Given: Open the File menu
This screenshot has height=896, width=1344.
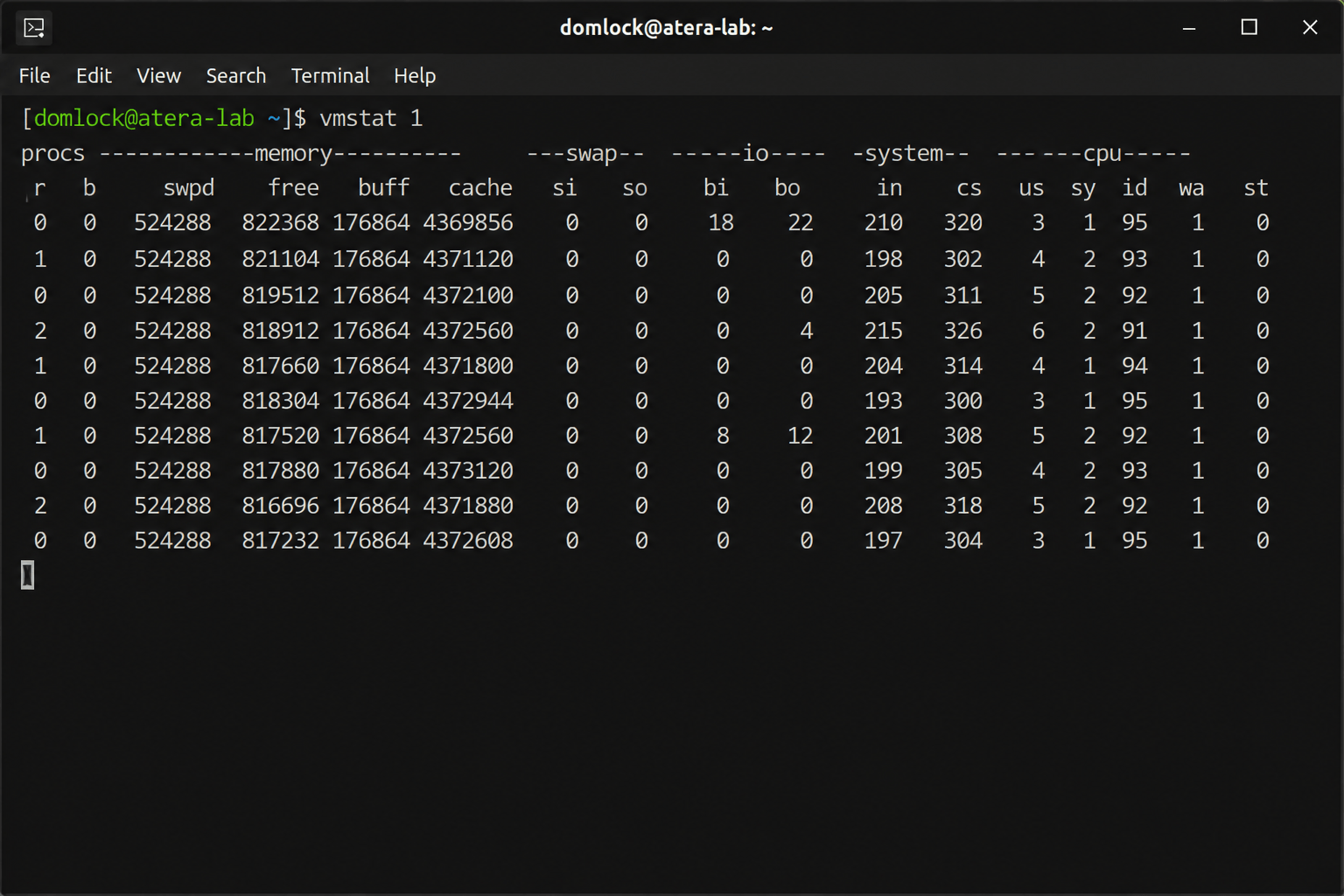Looking at the screenshot, I should point(34,76).
